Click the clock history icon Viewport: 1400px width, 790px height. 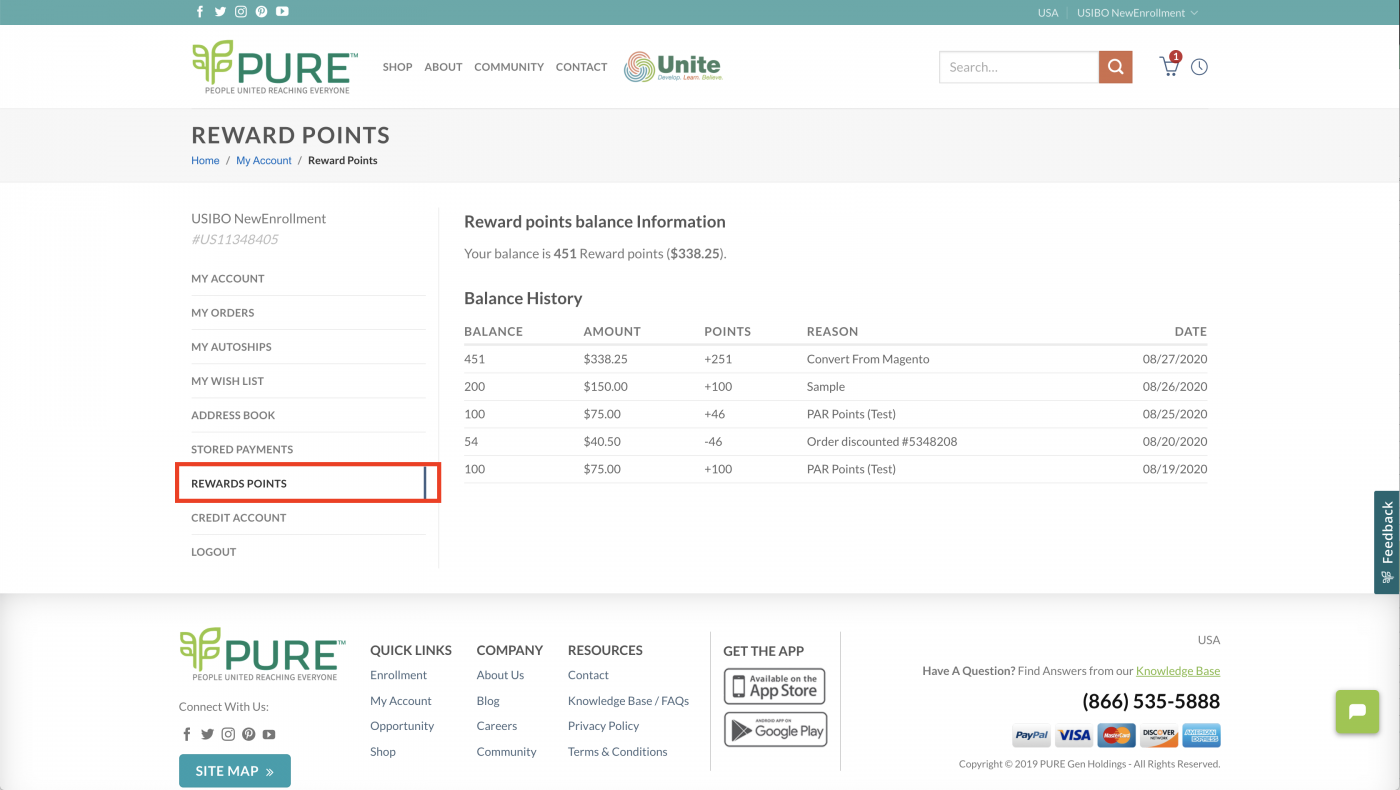coord(1199,67)
